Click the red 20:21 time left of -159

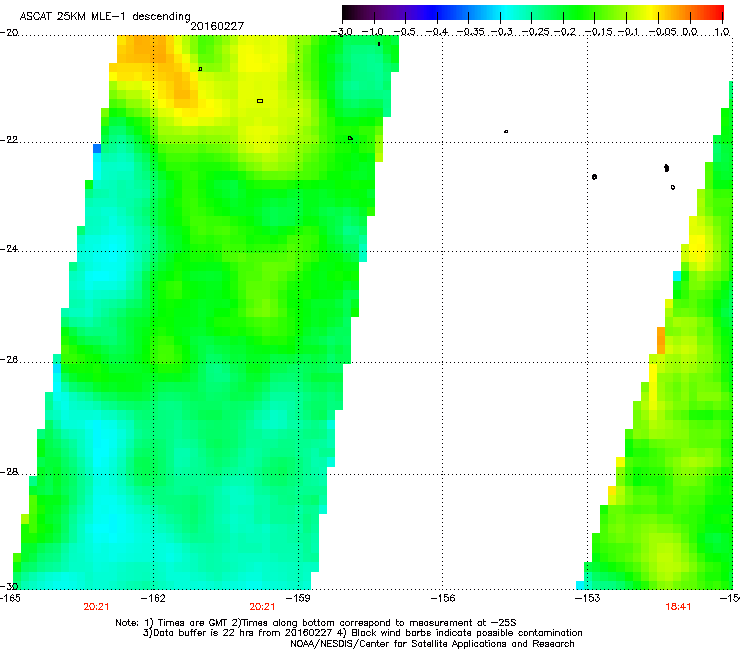click(262, 607)
